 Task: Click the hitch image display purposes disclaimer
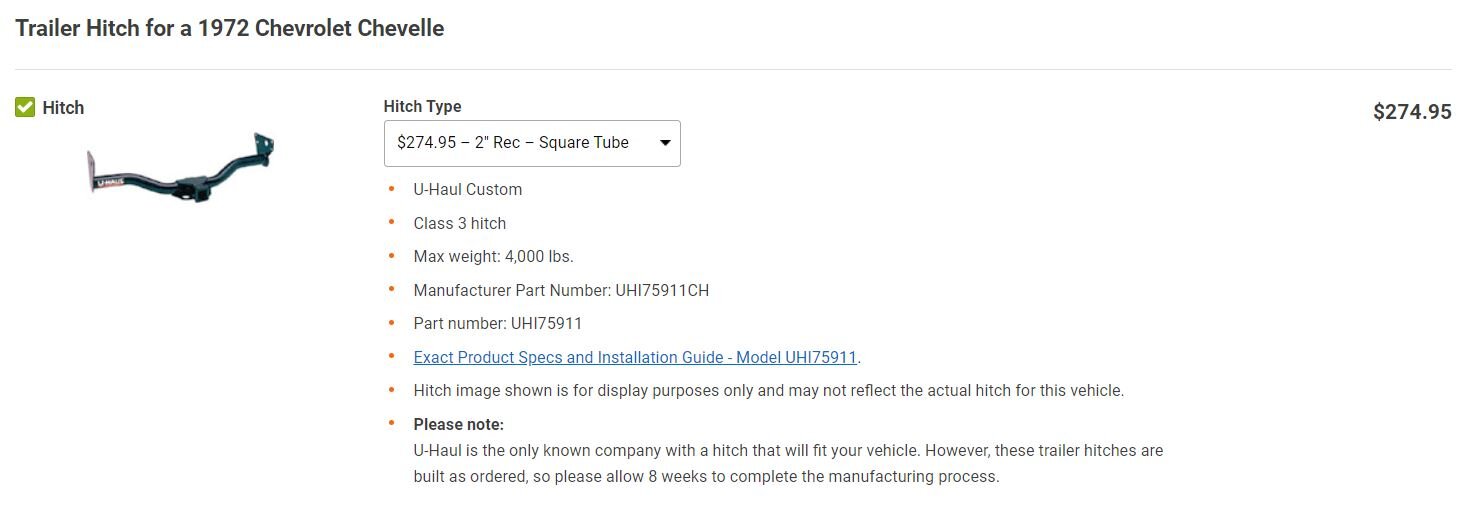coord(769,391)
